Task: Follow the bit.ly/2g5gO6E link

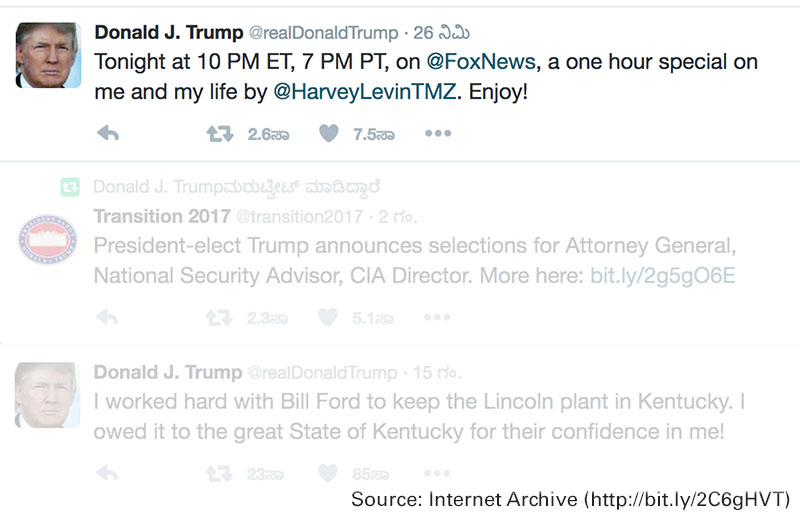Action: pos(662,275)
